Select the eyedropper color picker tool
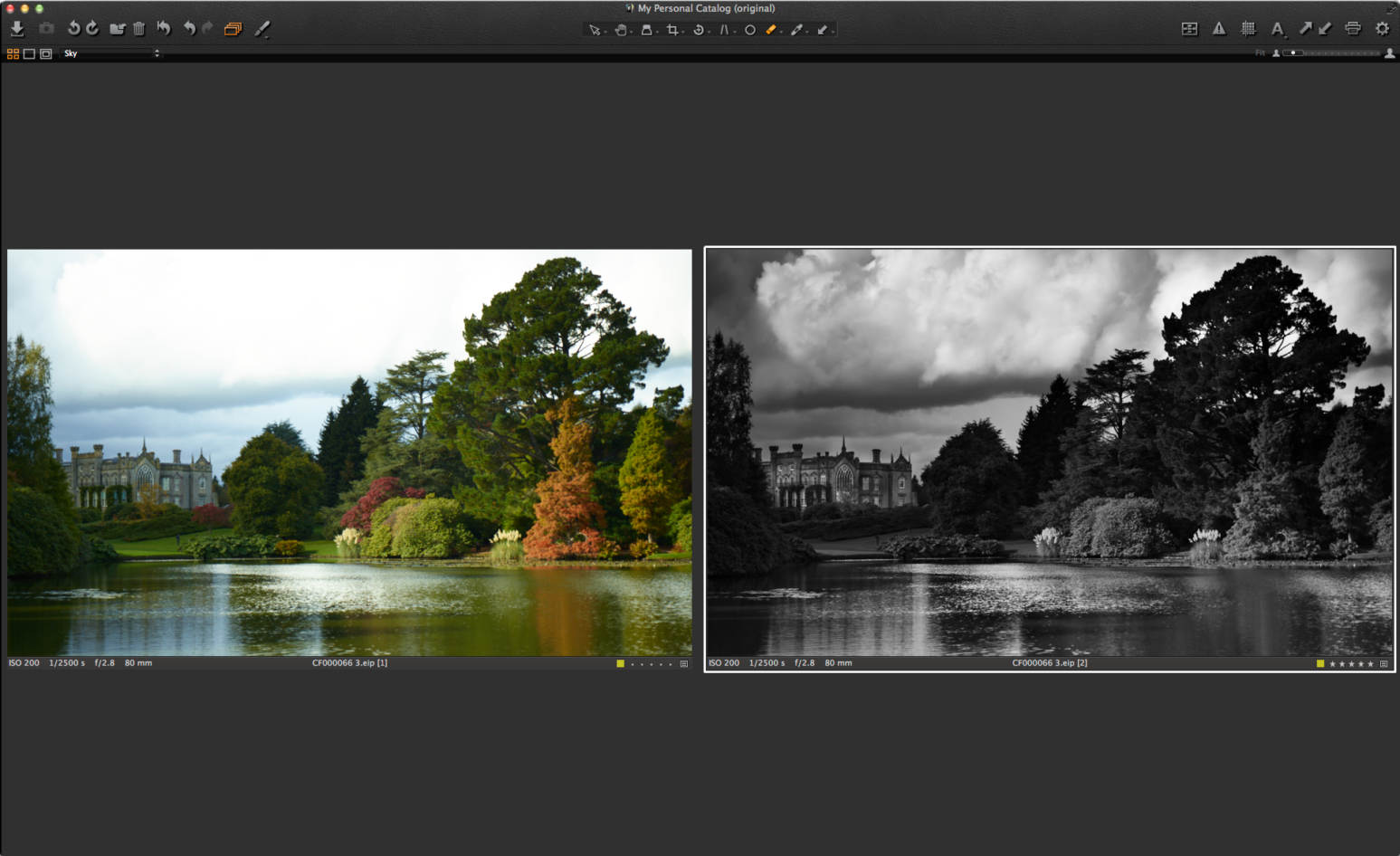Screen dimensions: 1400x856 click(797, 29)
